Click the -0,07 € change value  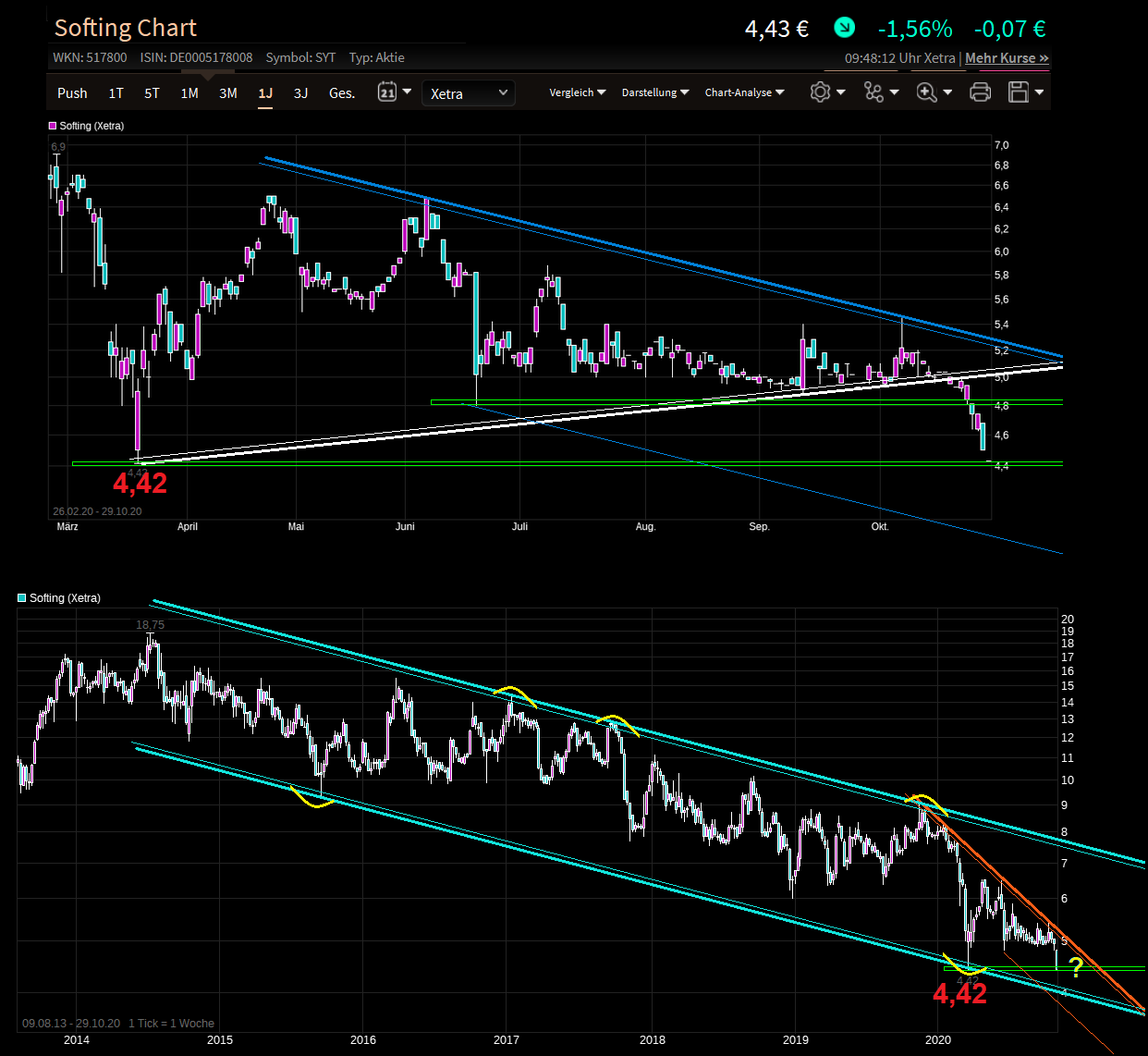tap(1010, 29)
